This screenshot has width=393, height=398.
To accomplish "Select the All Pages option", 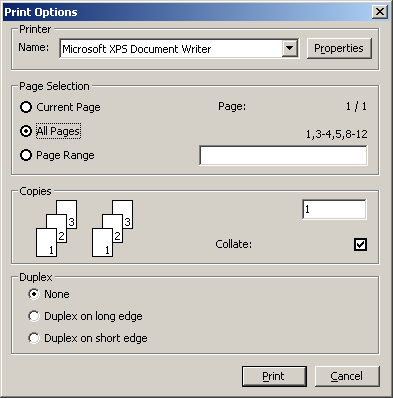I will 26,131.
